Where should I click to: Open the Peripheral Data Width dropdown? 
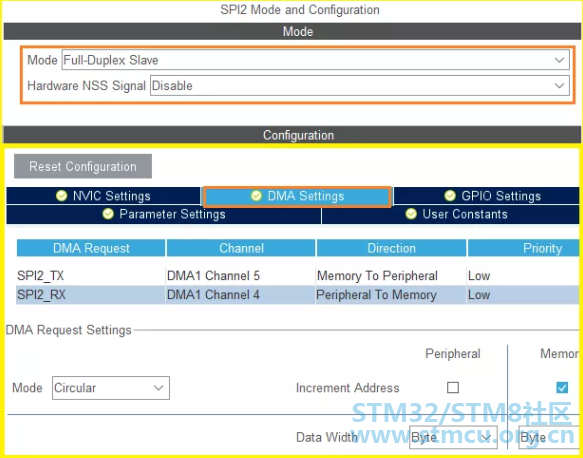pos(453,437)
